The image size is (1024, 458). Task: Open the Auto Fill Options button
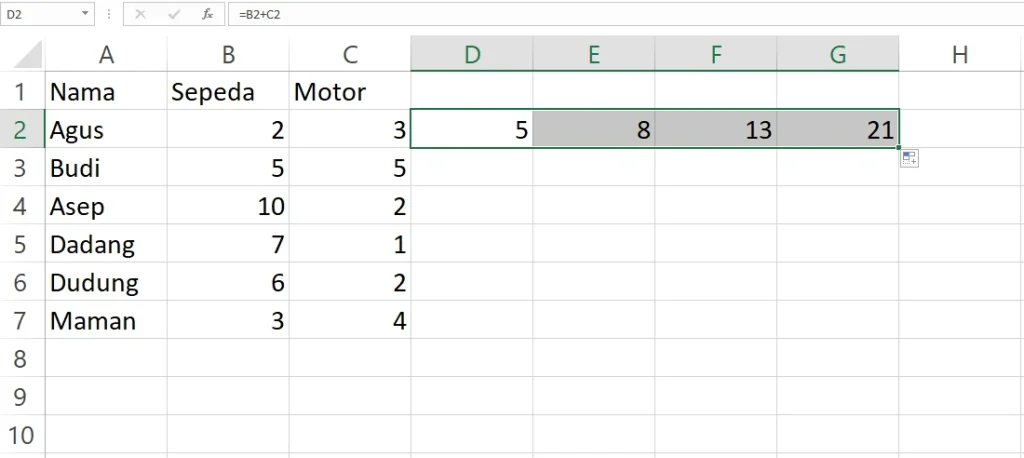coord(909,158)
